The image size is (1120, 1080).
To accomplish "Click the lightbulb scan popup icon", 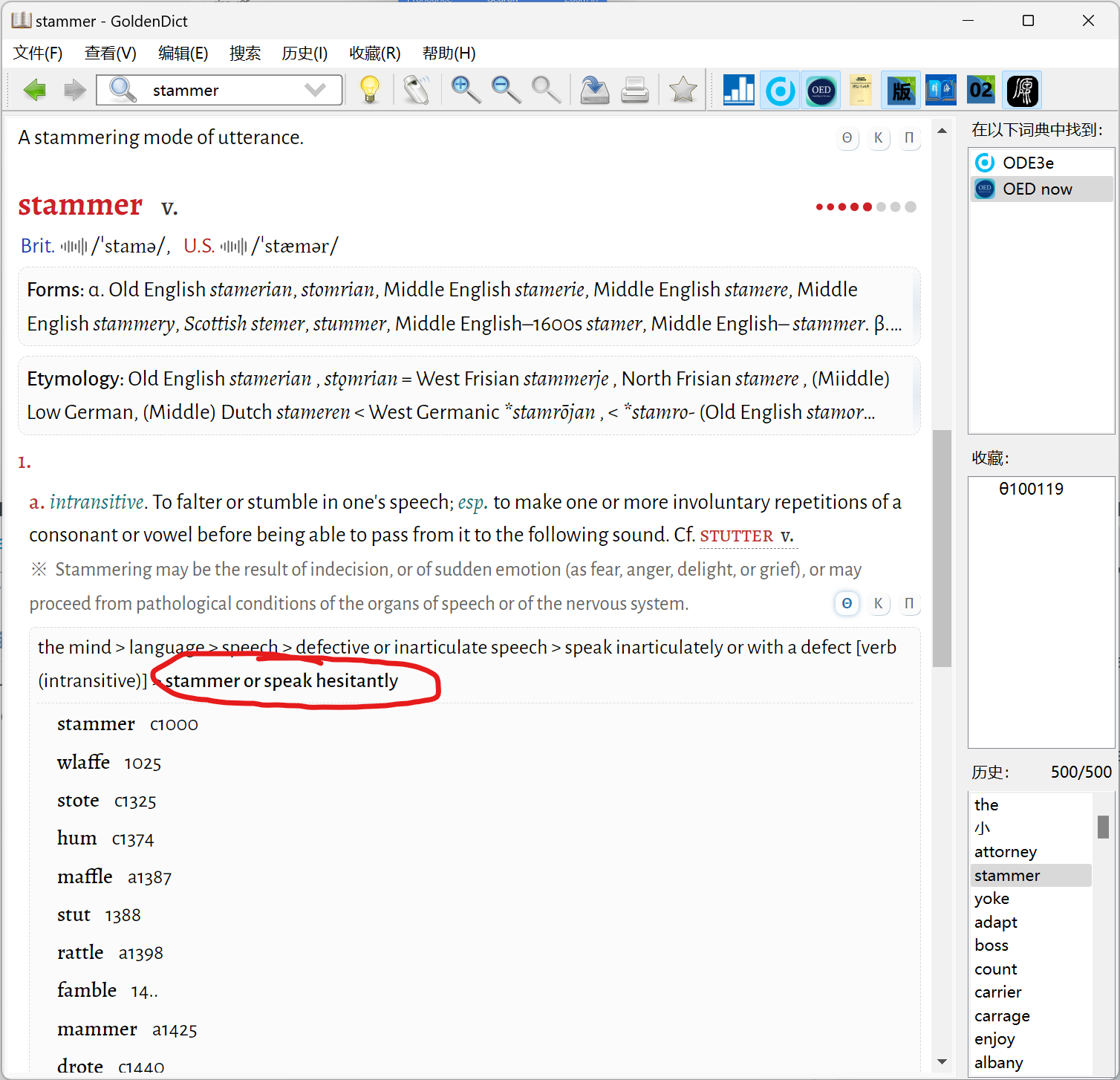I will (369, 90).
